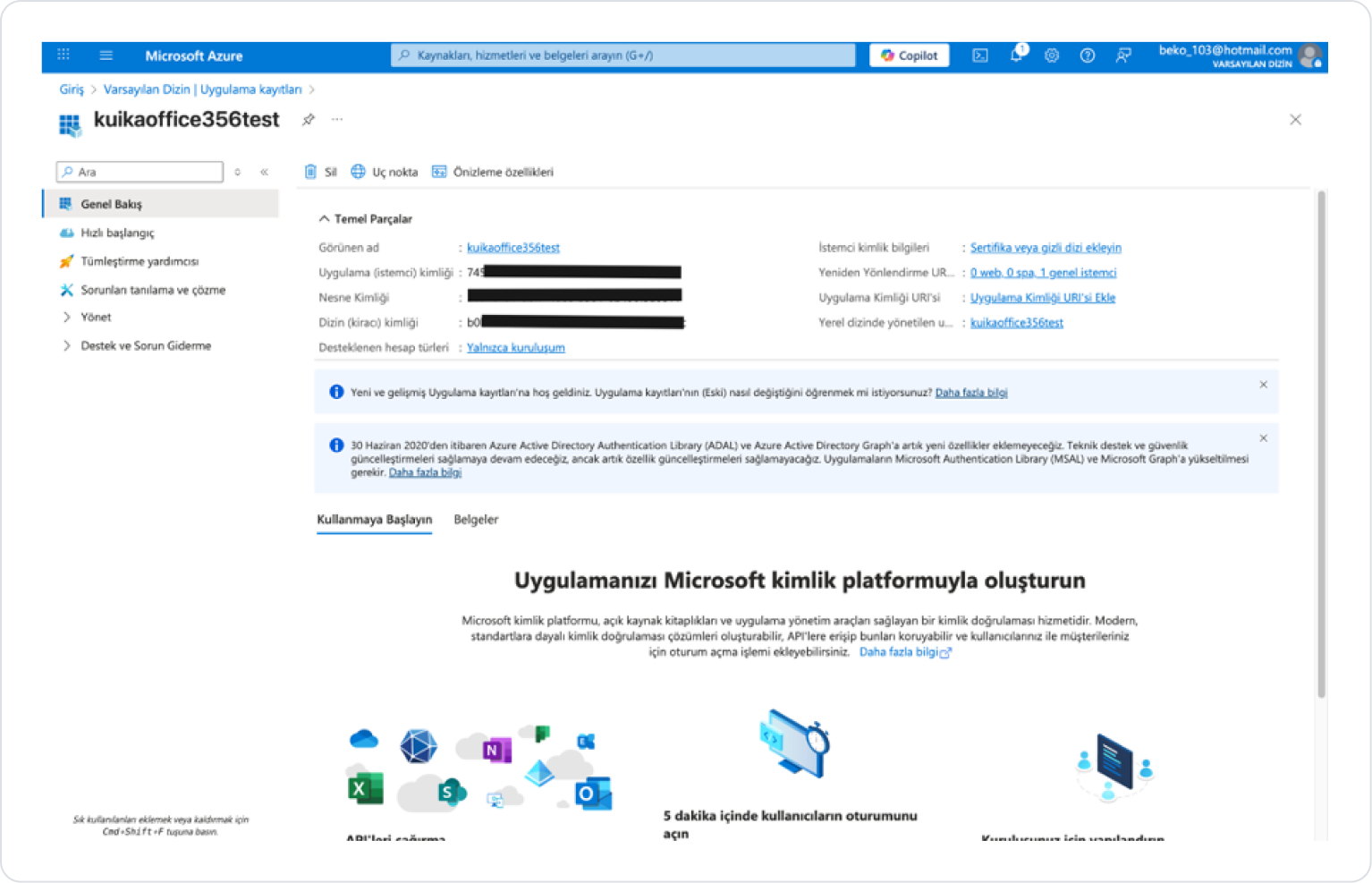This screenshot has width=1372, height=883.
Task: Go to Varsayılan Dizin | Uygulama kayıtları breadcrumb
Action: point(202,89)
